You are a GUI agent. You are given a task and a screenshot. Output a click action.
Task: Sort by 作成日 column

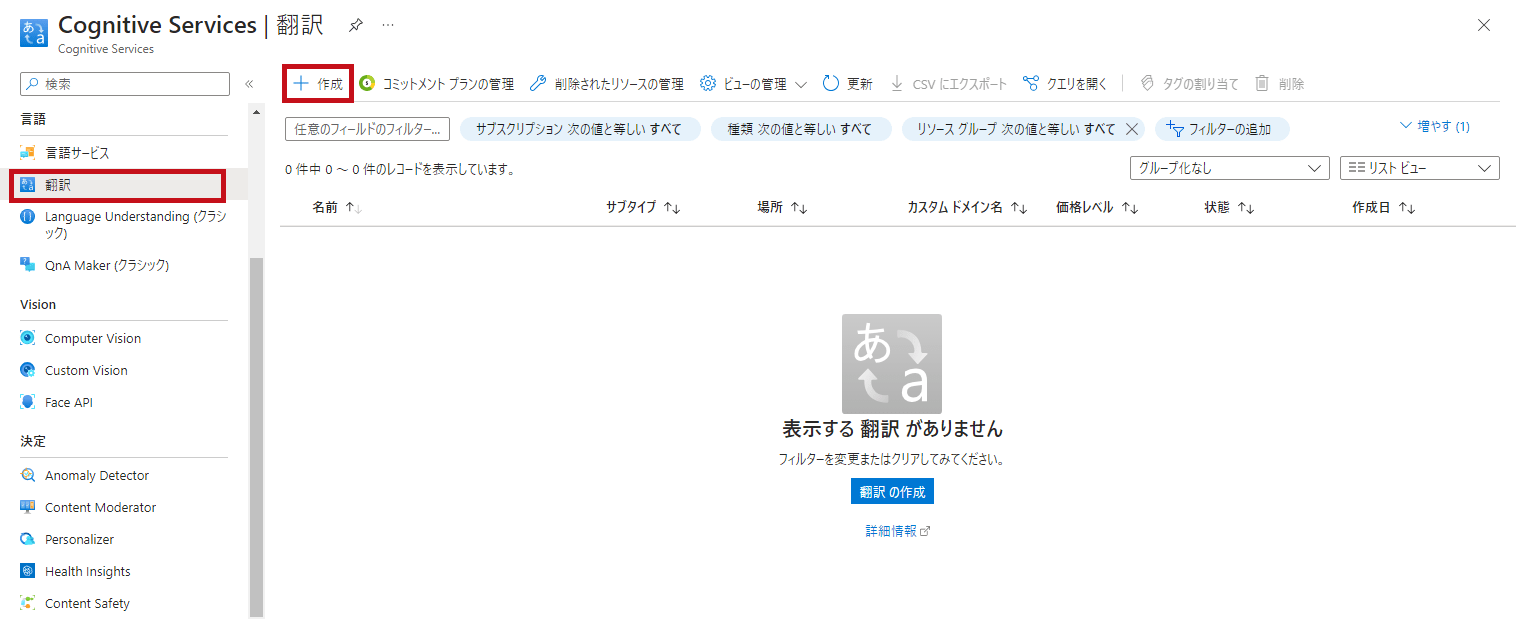1383,207
